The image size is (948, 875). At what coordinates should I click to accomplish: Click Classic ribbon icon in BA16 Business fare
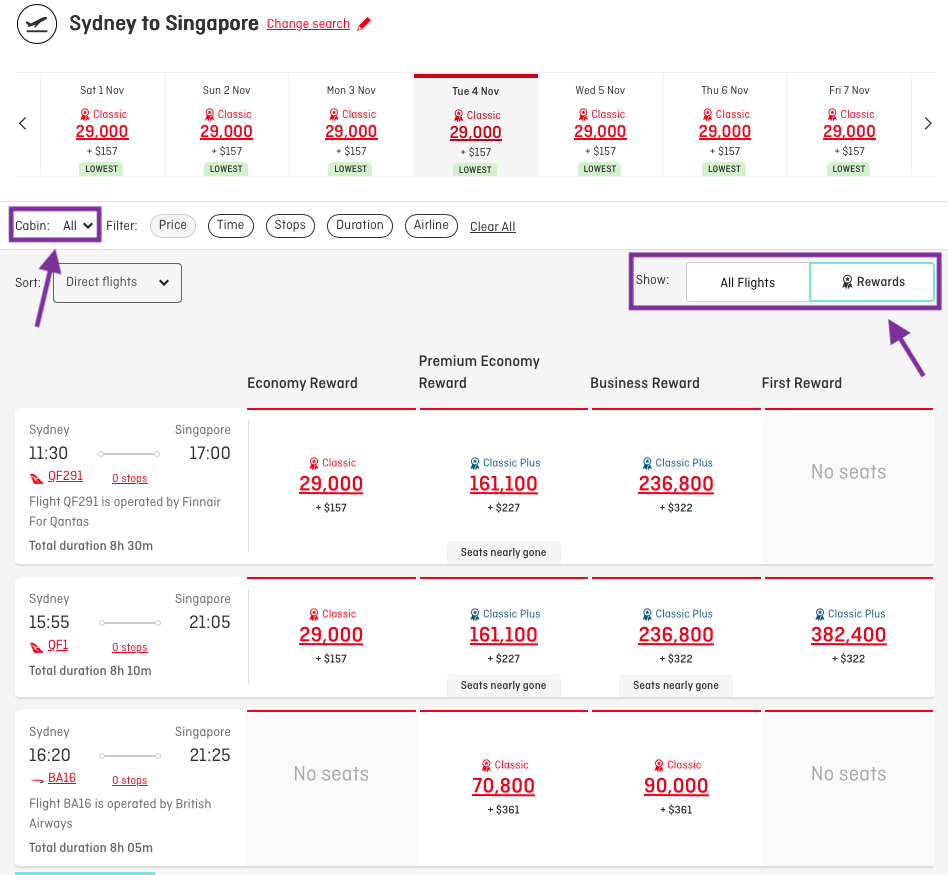tap(659, 766)
